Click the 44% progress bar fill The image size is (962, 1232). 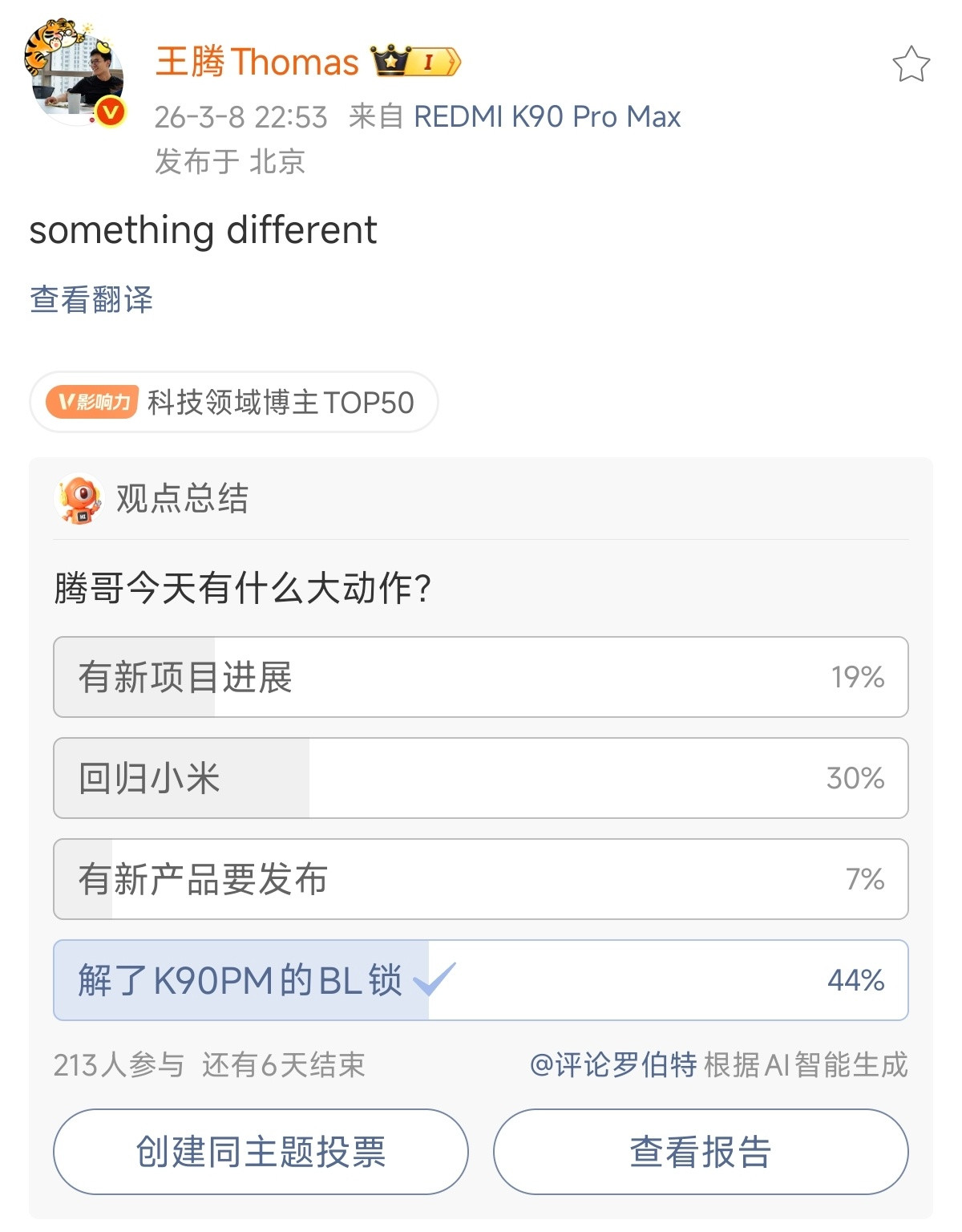240,980
